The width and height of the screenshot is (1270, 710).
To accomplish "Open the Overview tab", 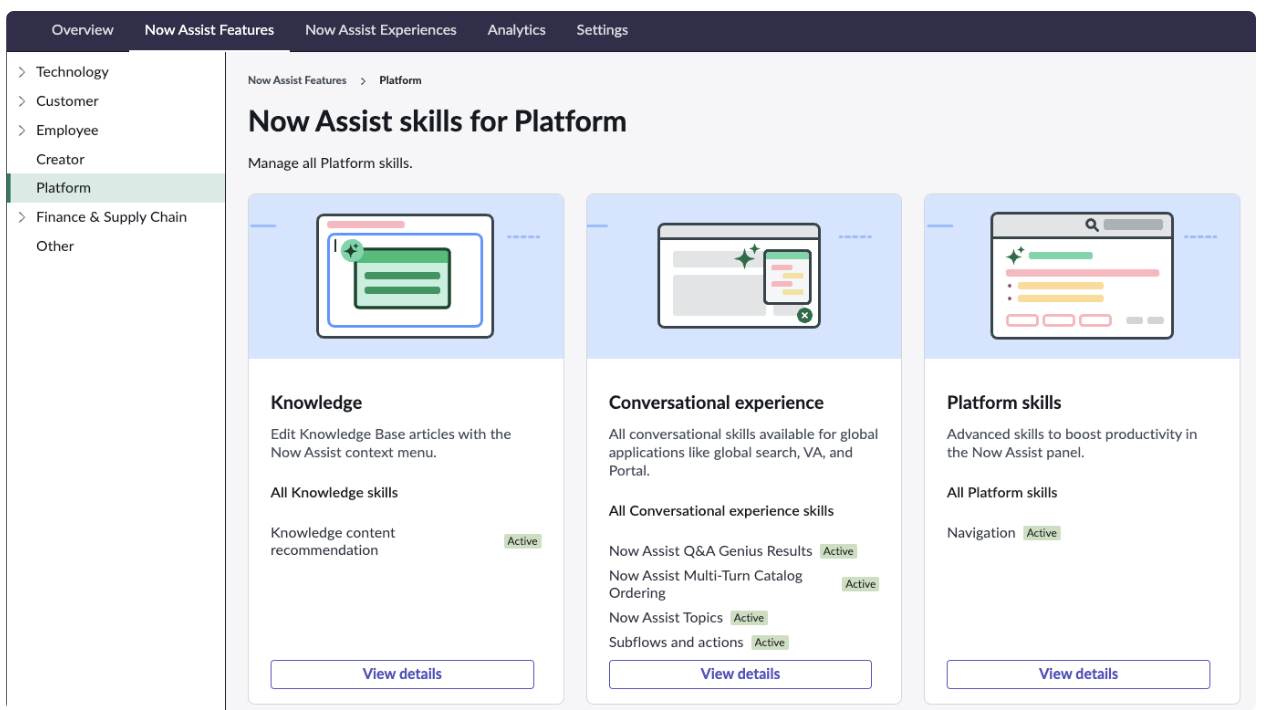I will [82, 30].
